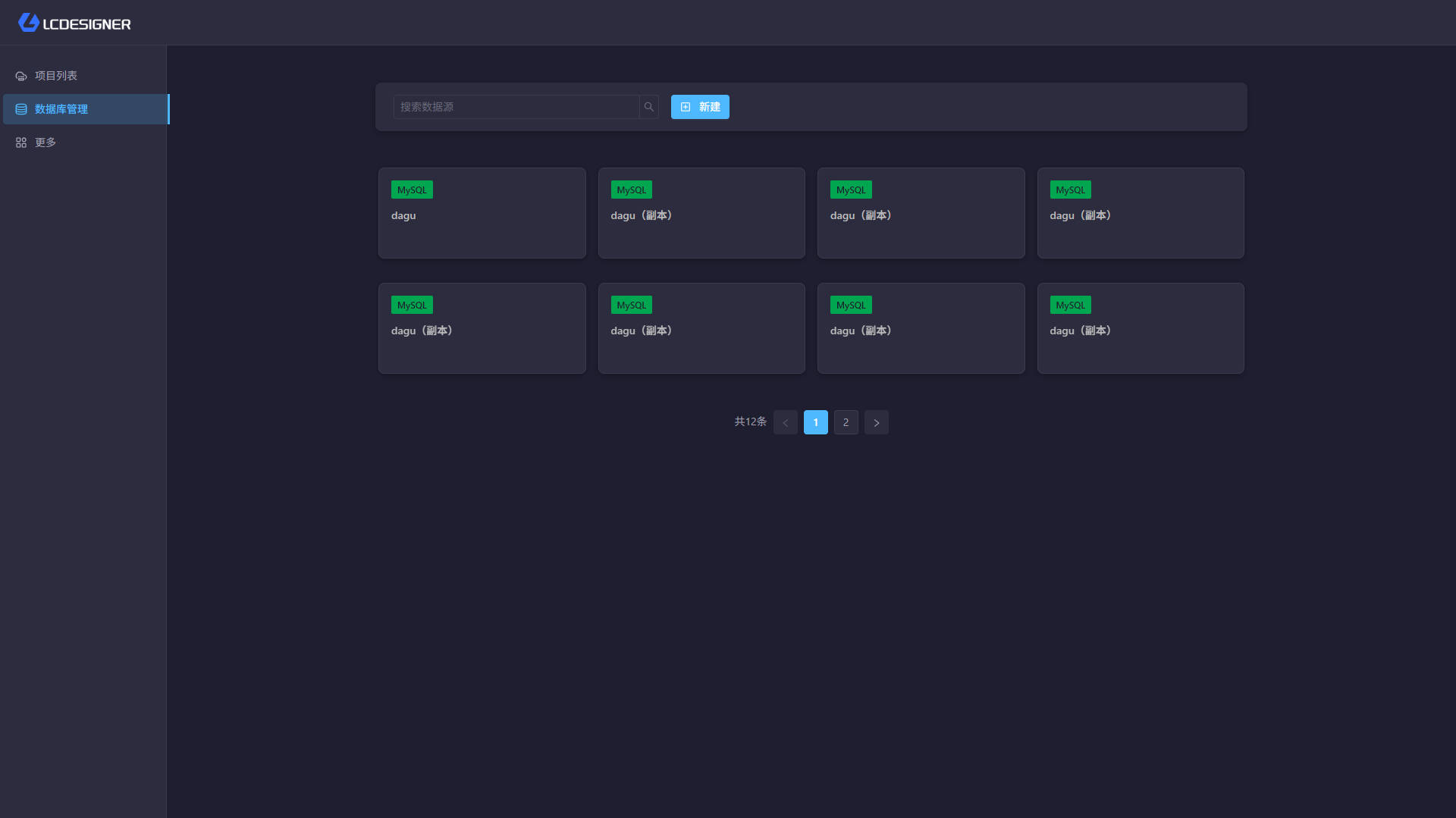Open first dagu（副本）card in second row

coord(482,328)
